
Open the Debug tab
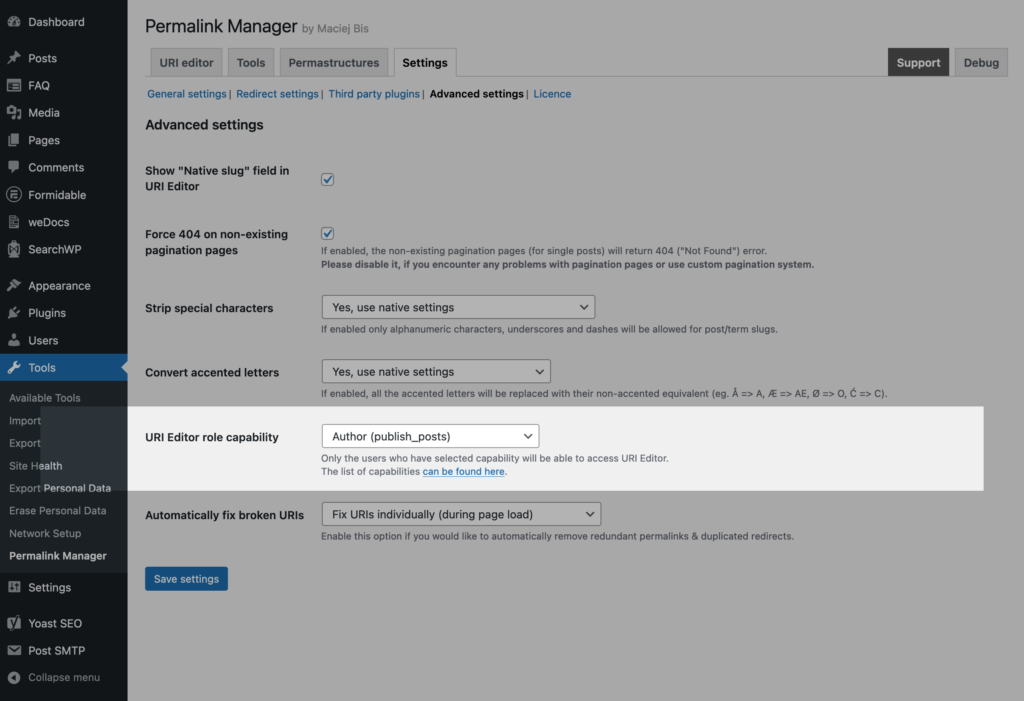coord(981,63)
